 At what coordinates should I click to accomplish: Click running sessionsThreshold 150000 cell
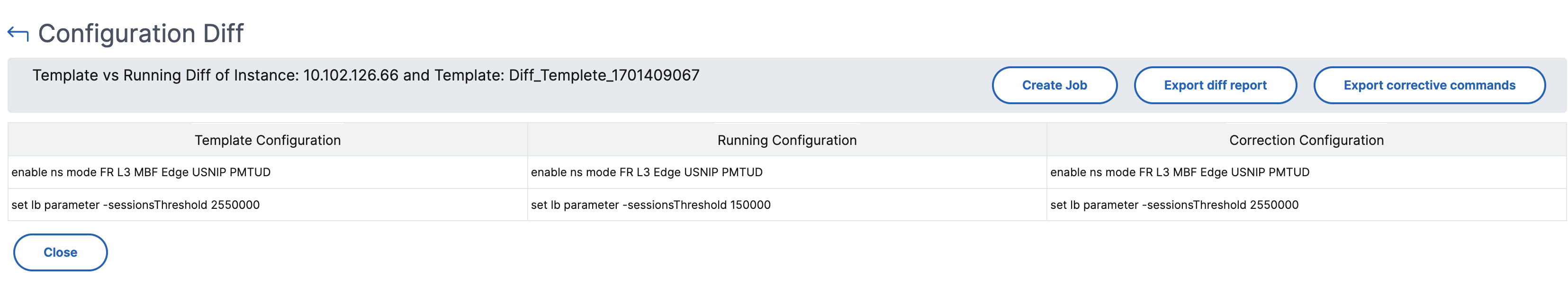tap(786, 205)
